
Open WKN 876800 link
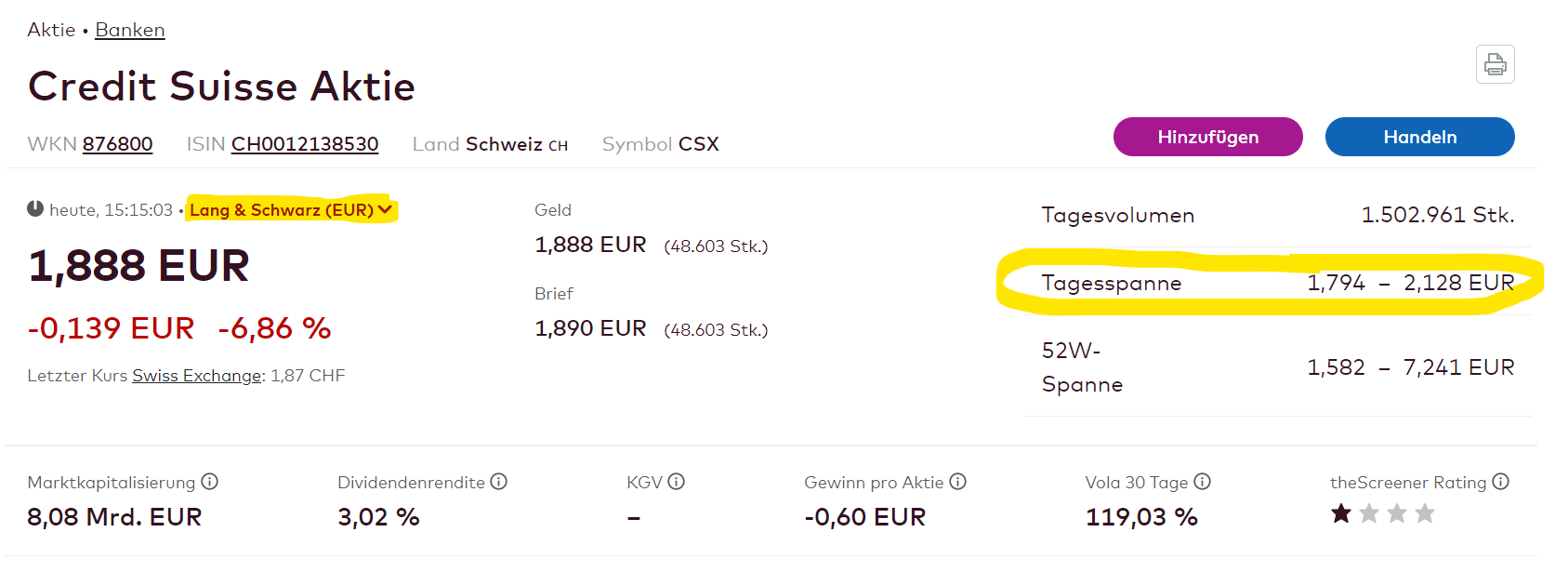pyautogui.click(x=117, y=144)
